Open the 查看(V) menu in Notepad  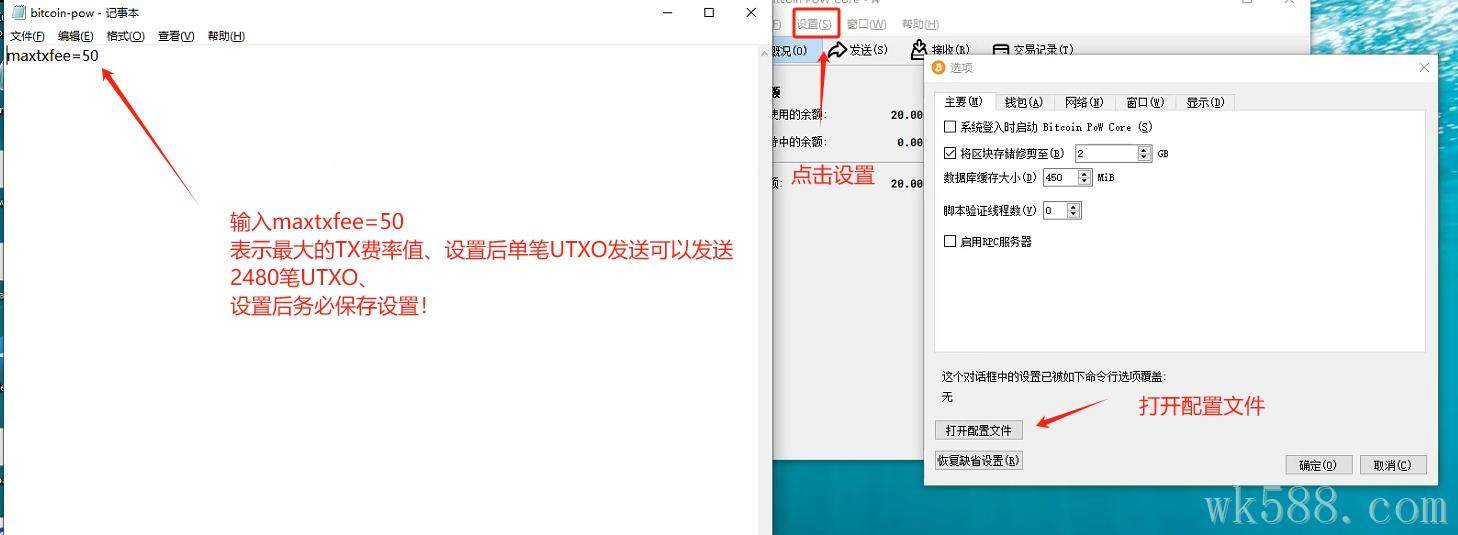(x=176, y=36)
